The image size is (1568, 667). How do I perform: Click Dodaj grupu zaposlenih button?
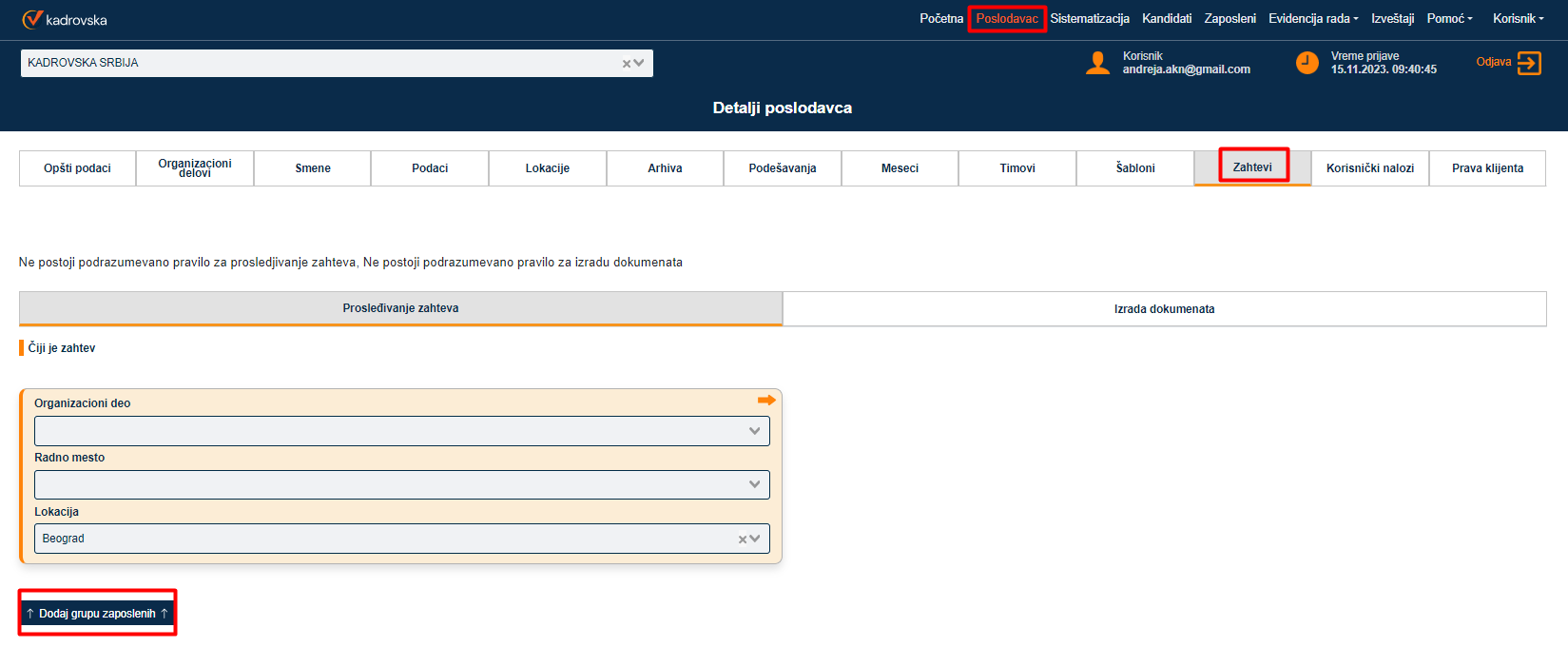(x=97, y=614)
